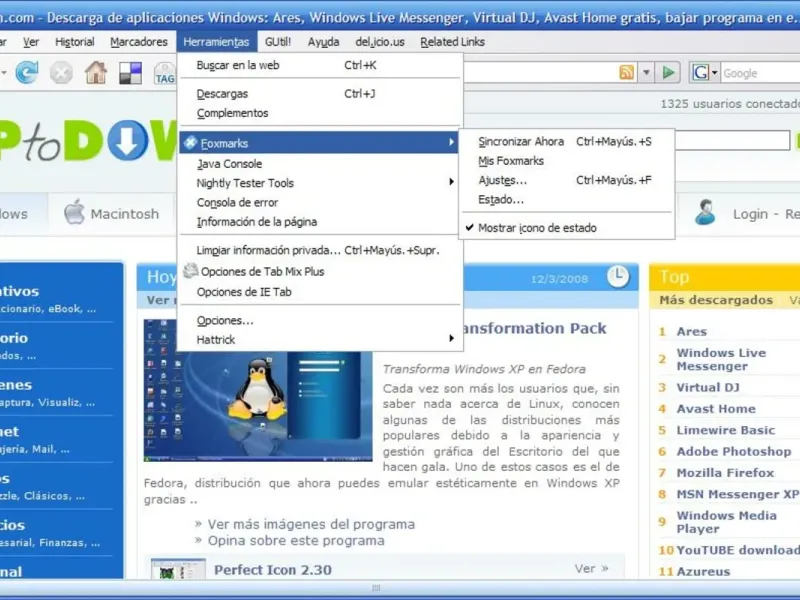Click the TAG toolbar icon
The image size is (800, 600).
(x=164, y=73)
